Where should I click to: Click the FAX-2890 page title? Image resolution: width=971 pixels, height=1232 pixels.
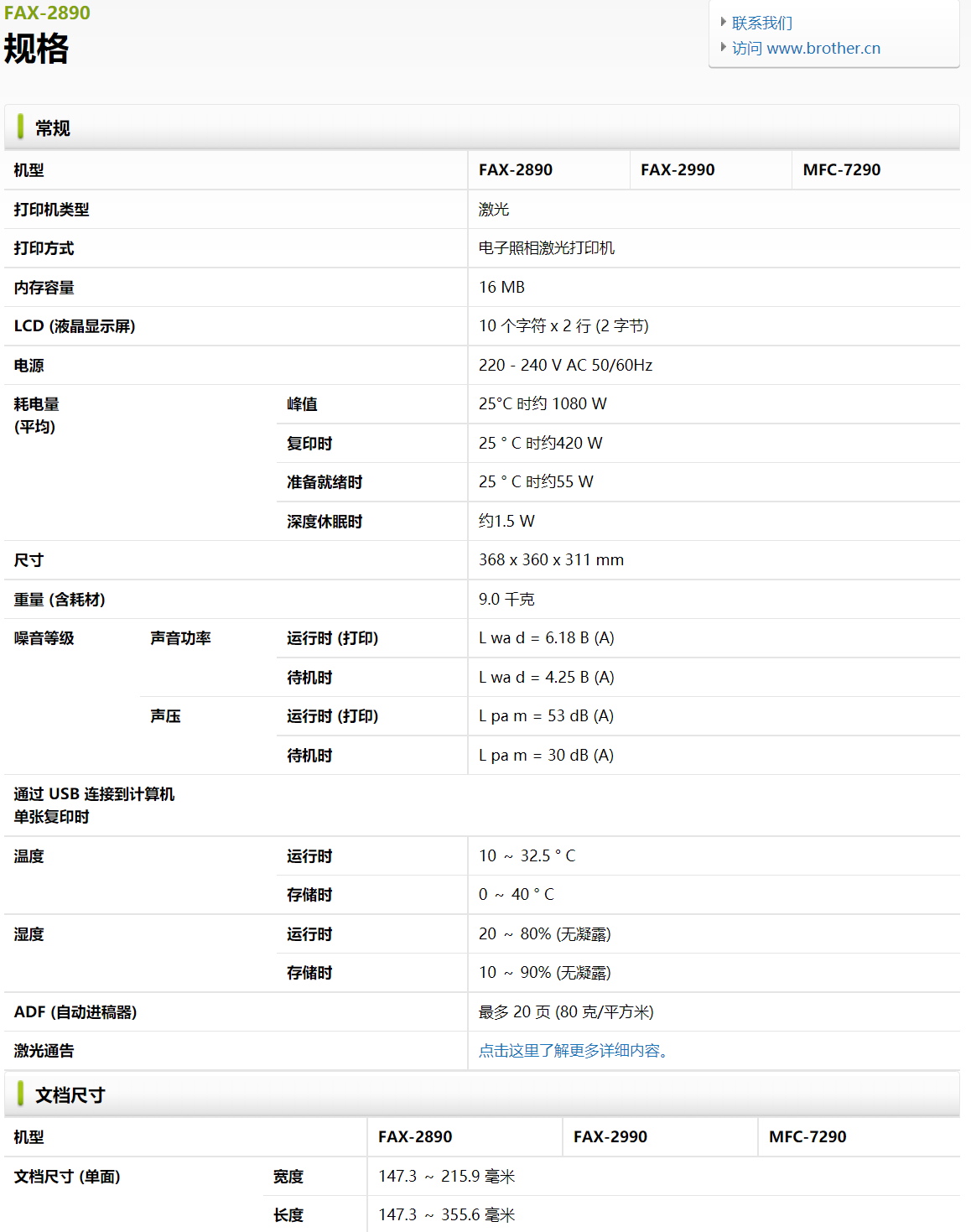coord(47,13)
